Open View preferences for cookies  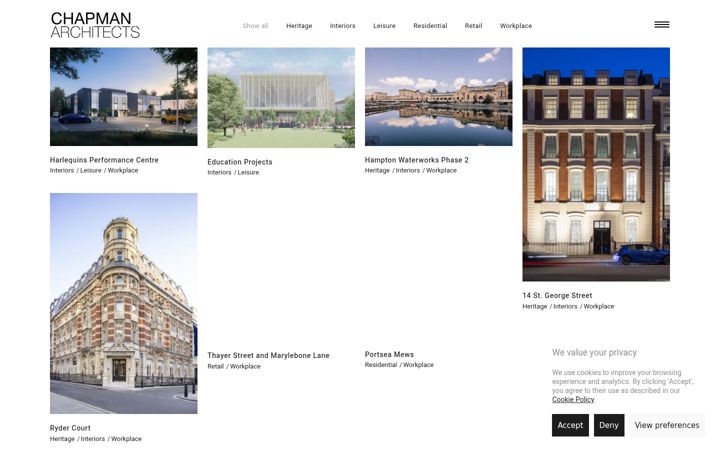(667, 425)
